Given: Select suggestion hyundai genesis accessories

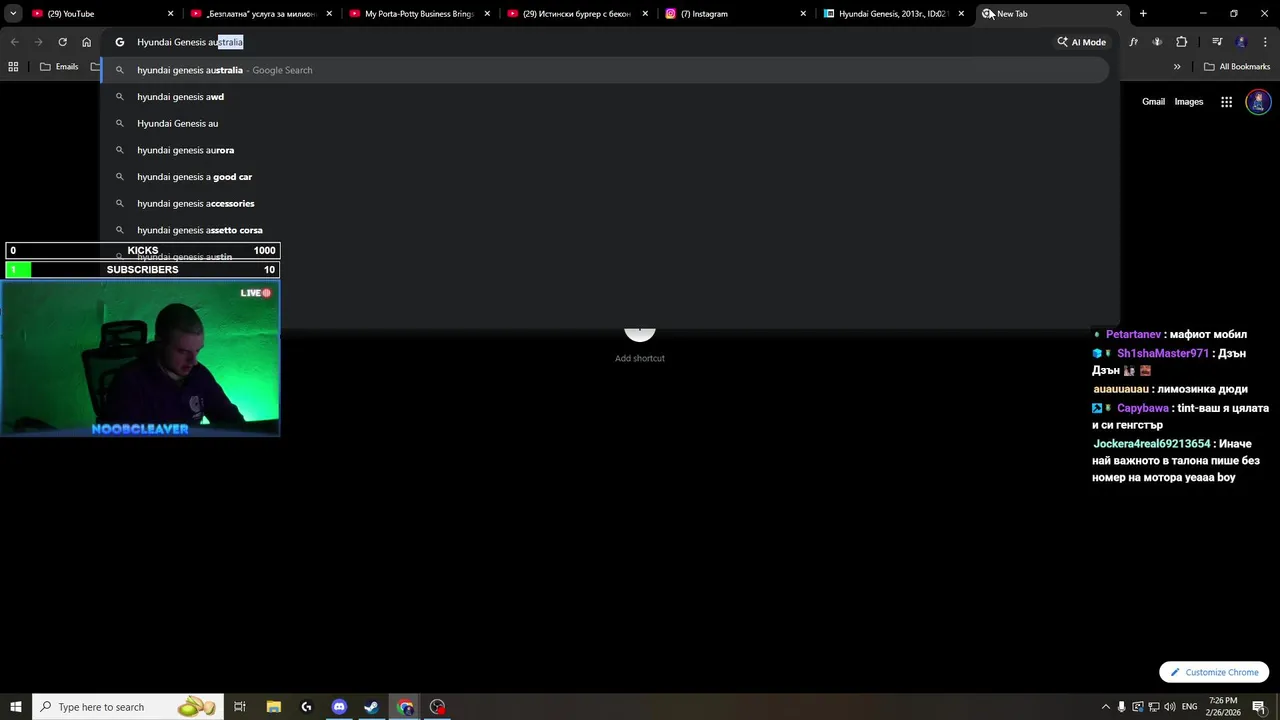Looking at the screenshot, I should pyautogui.click(x=605, y=203).
